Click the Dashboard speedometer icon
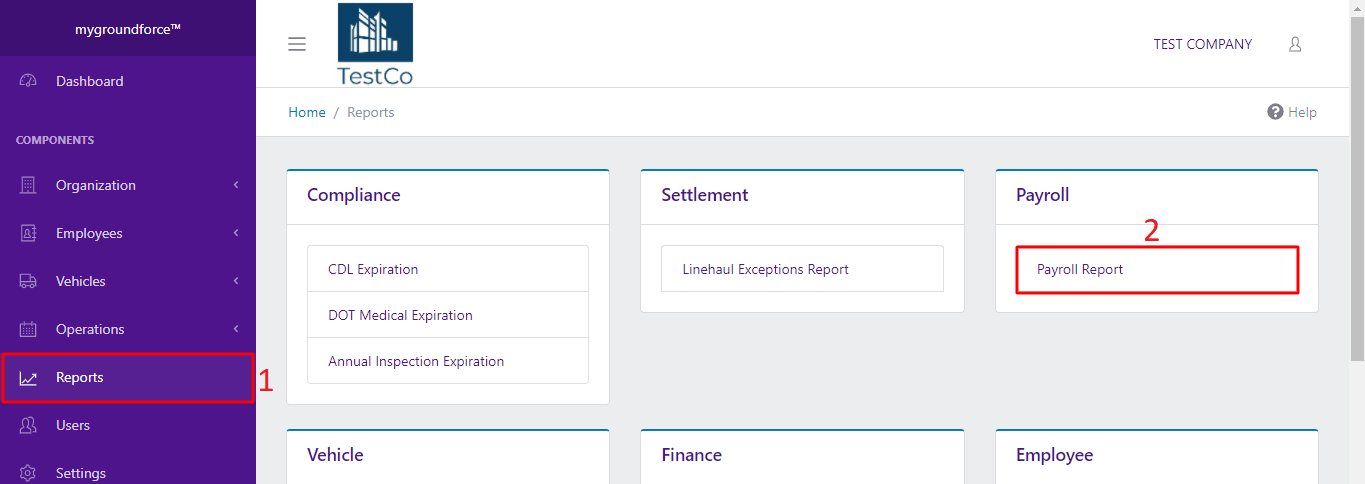1365x484 pixels. coord(28,81)
